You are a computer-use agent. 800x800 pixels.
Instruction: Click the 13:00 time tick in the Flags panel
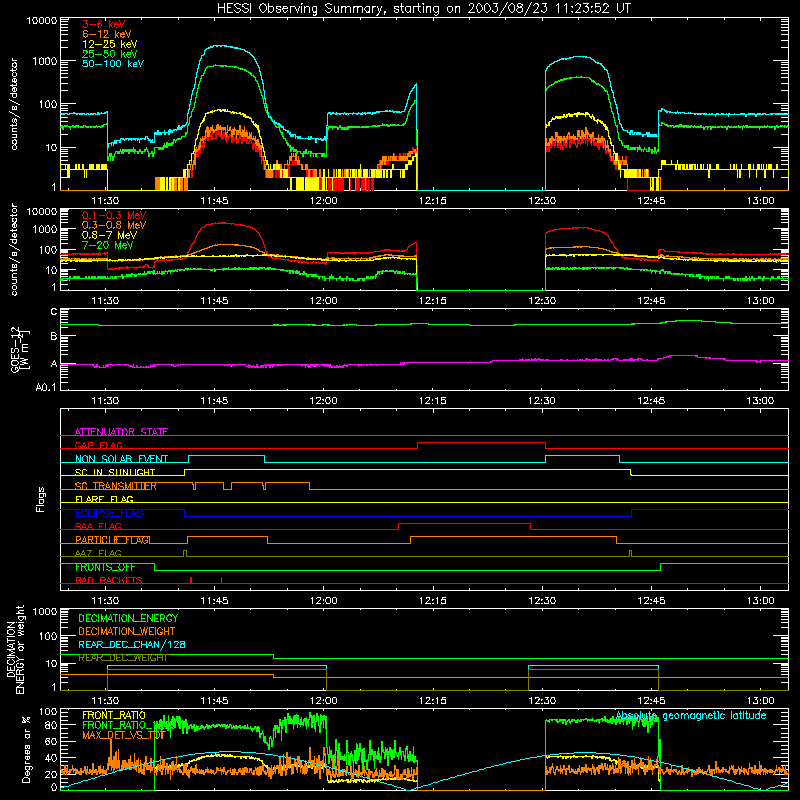(x=760, y=601)
